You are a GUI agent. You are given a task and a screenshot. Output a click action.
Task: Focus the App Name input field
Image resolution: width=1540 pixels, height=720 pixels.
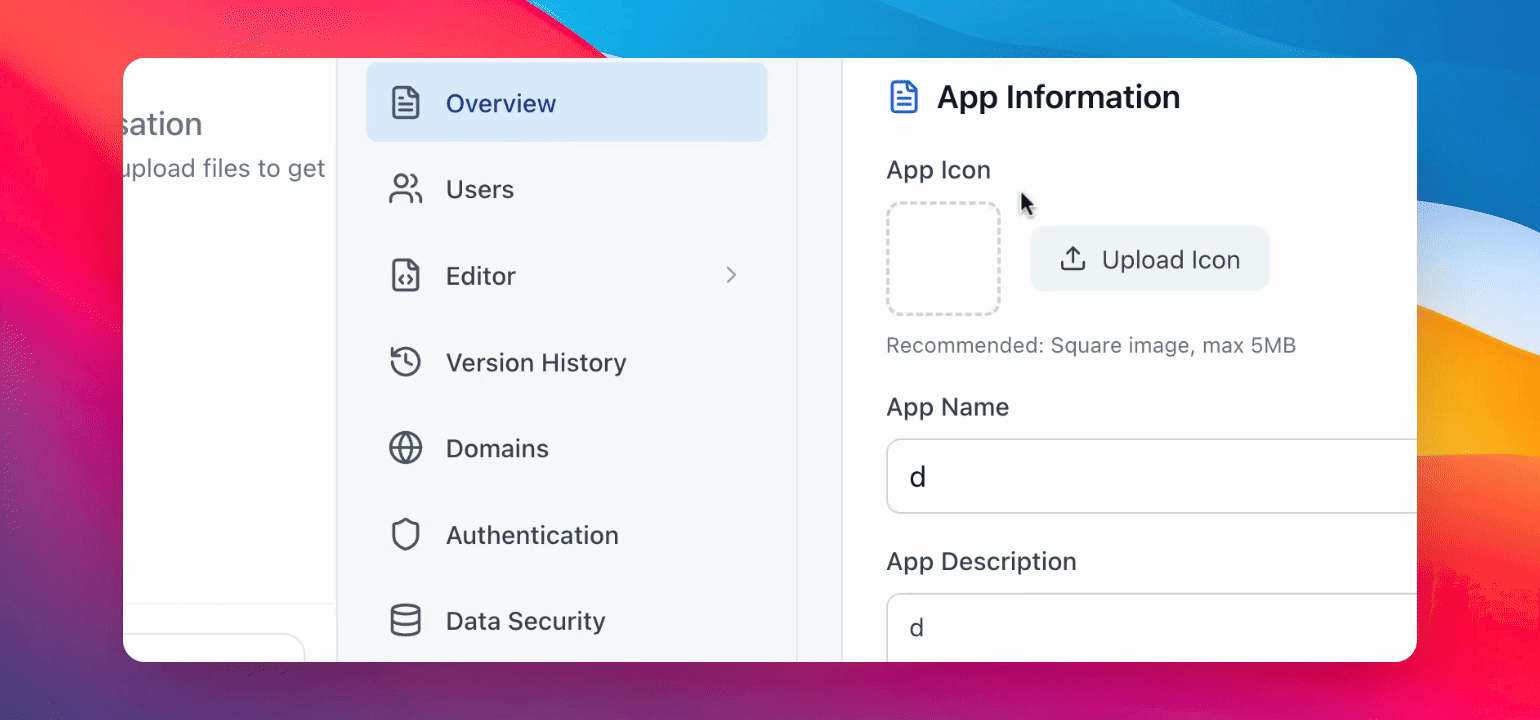1150,477
